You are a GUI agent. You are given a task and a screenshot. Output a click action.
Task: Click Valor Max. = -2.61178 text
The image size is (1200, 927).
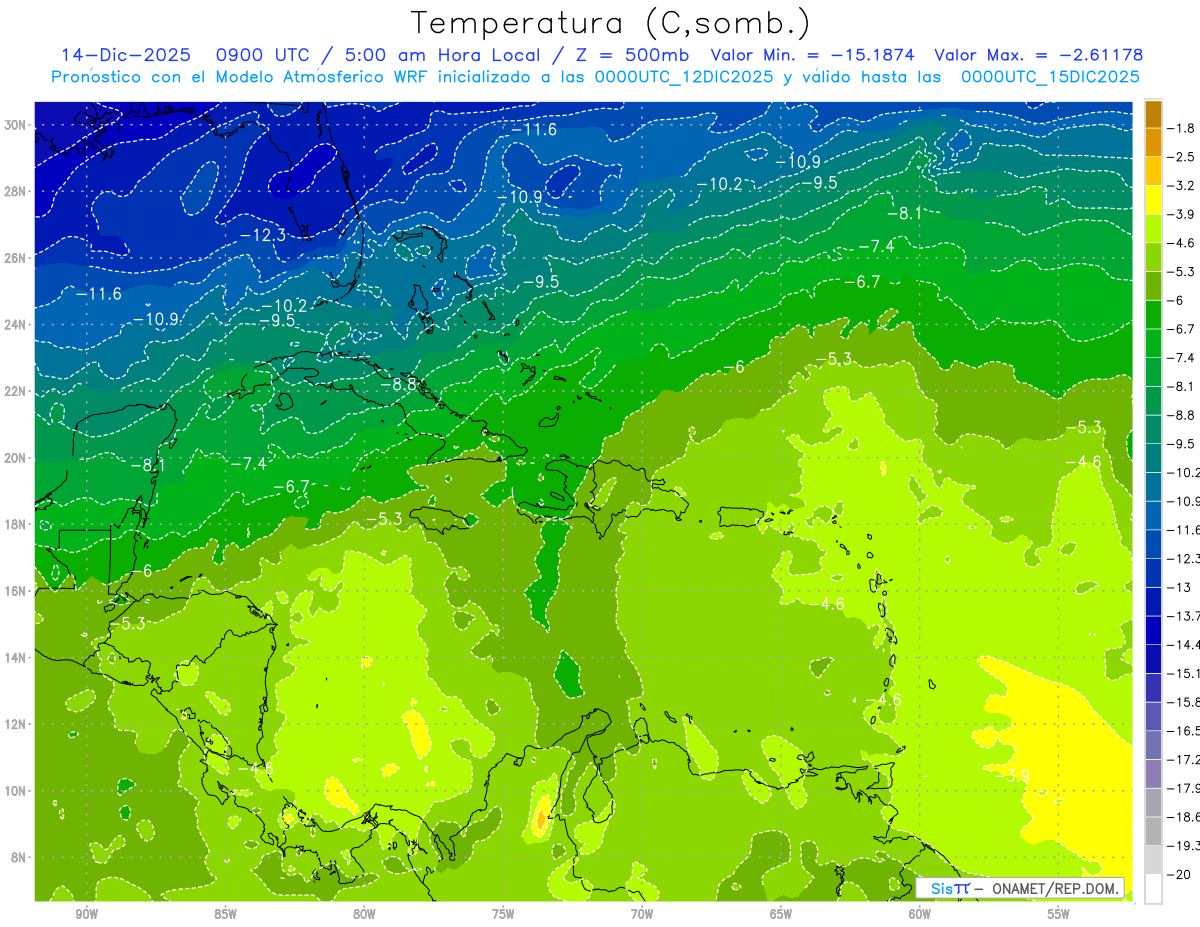tap(1038, 55)
